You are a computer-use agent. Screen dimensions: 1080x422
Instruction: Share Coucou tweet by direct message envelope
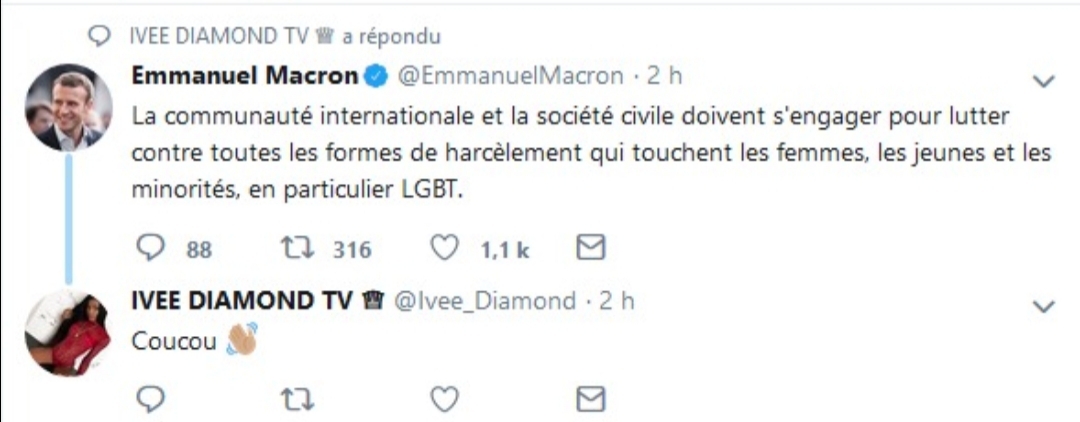(x=590, y=397)
